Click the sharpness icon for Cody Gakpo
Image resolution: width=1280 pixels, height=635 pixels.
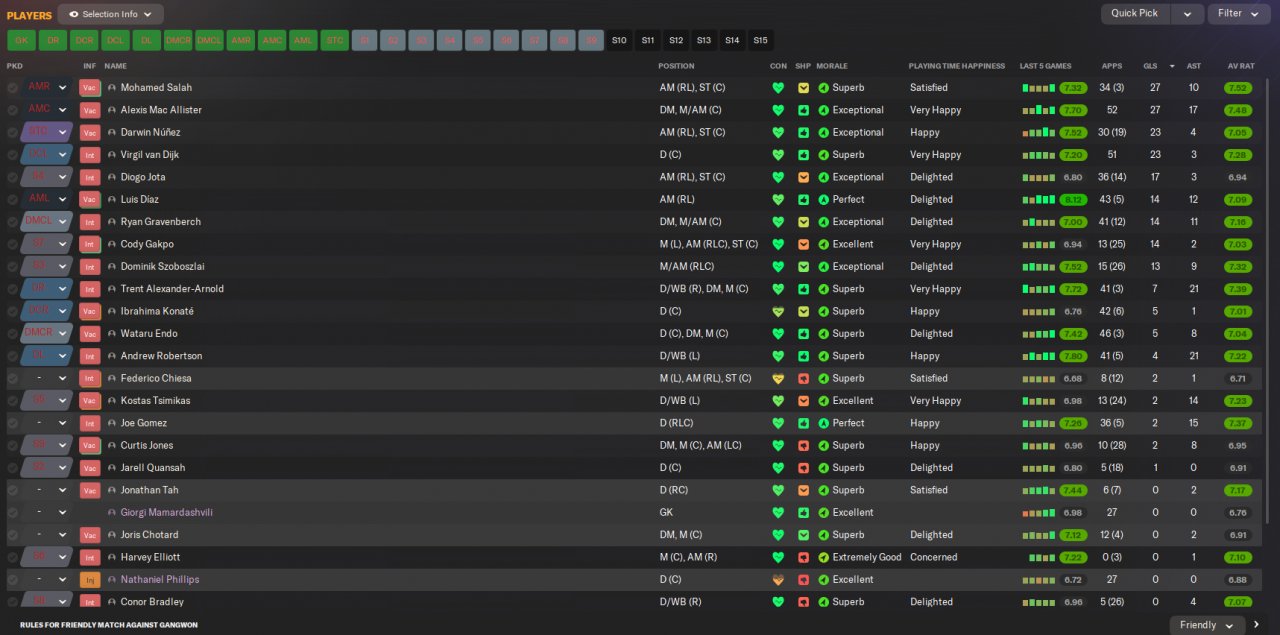click(x=803, y=245)
